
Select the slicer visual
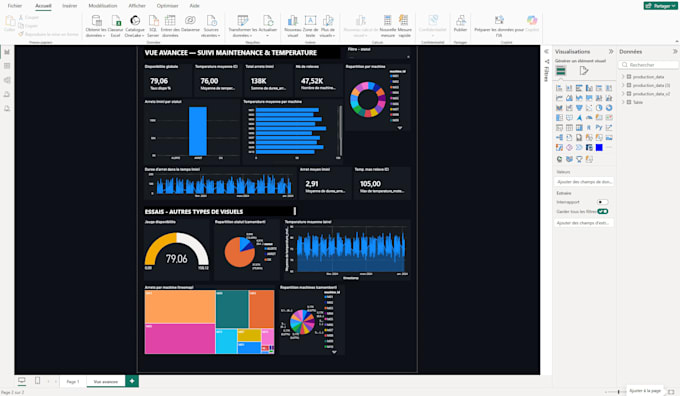coord(559,128)
